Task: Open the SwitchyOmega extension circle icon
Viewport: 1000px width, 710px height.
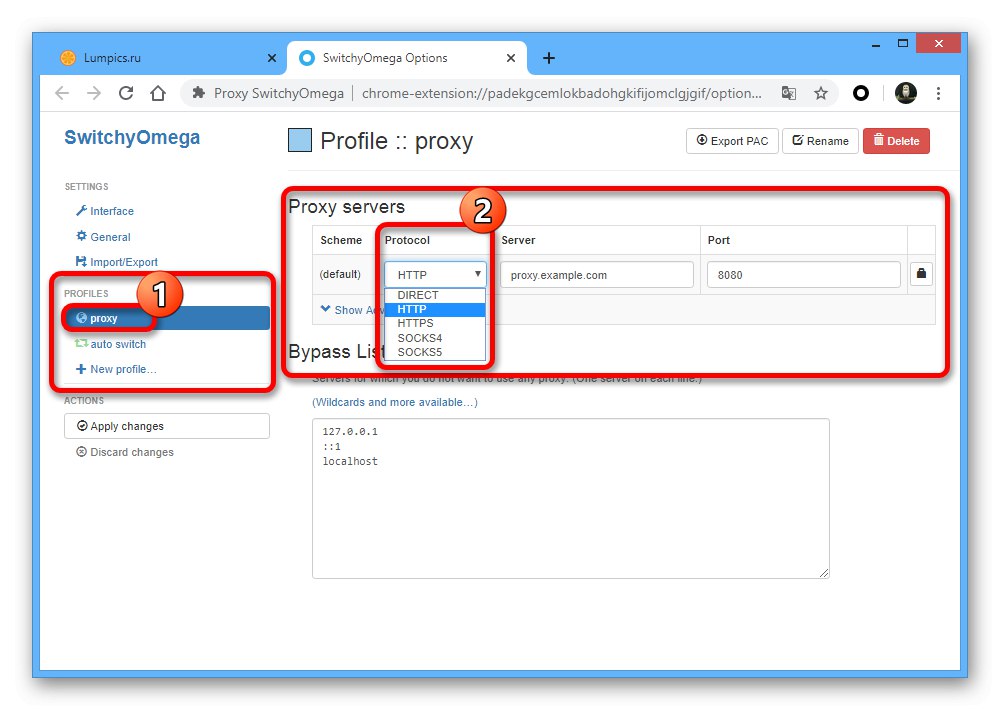Action: [861, 93]
